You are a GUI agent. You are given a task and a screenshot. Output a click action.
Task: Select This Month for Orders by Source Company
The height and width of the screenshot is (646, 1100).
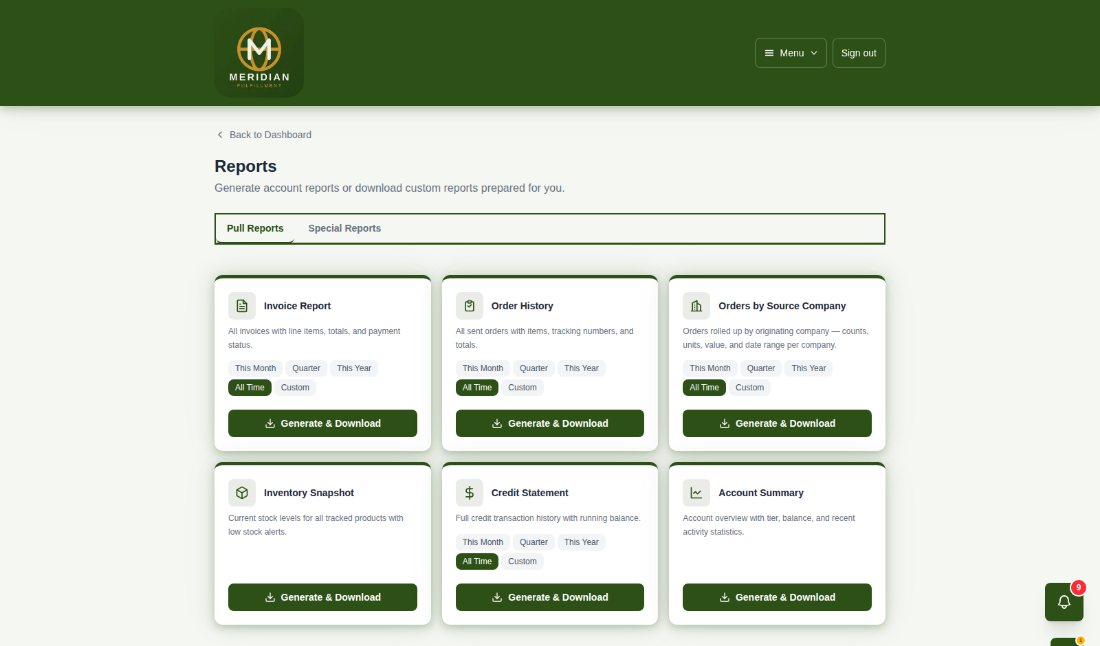tap(710, 368)
